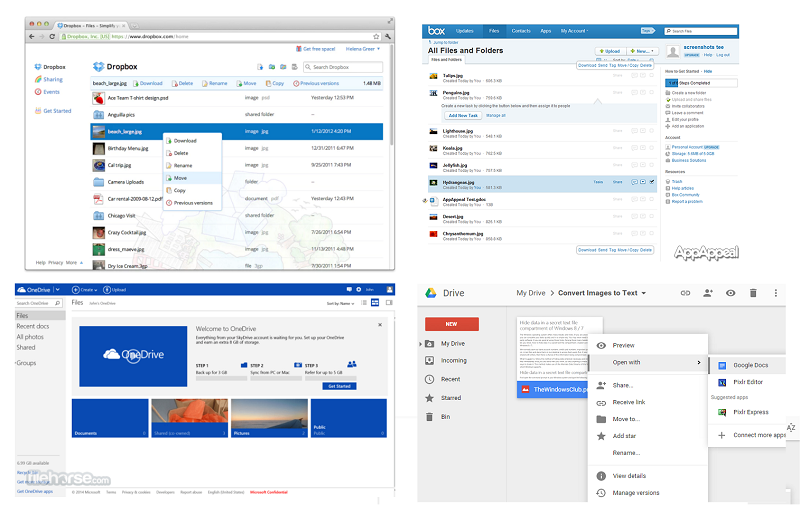Toggle the checkbox on Desert.jpg row in Box

pyautogui.click(x=652, y=216)
